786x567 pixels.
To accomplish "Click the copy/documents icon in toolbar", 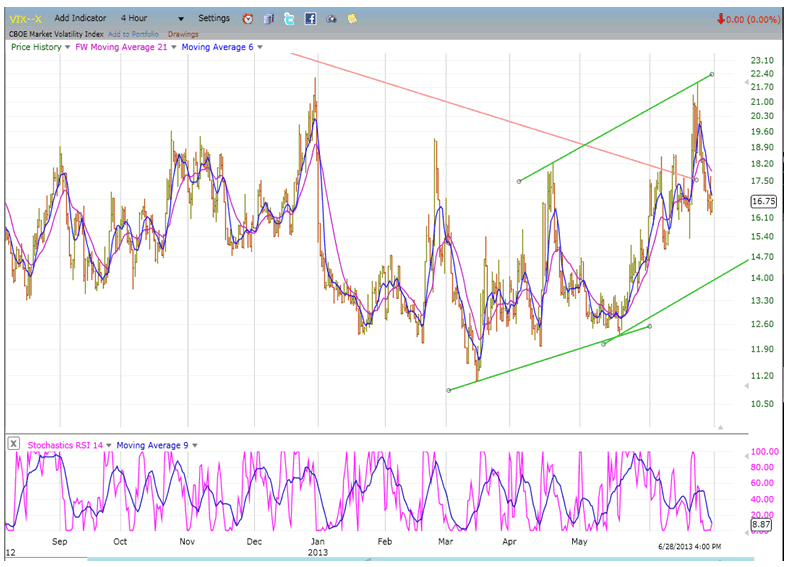I will 268,18.
